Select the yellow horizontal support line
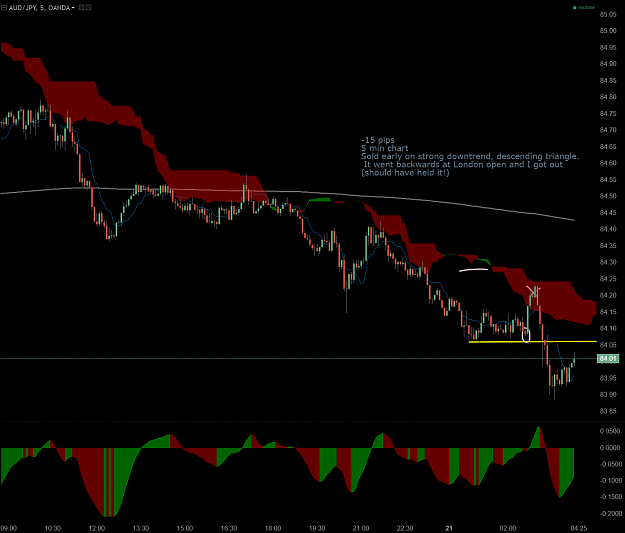The height and width of the screenshot is (533, 625). click(x=533, y=342)
